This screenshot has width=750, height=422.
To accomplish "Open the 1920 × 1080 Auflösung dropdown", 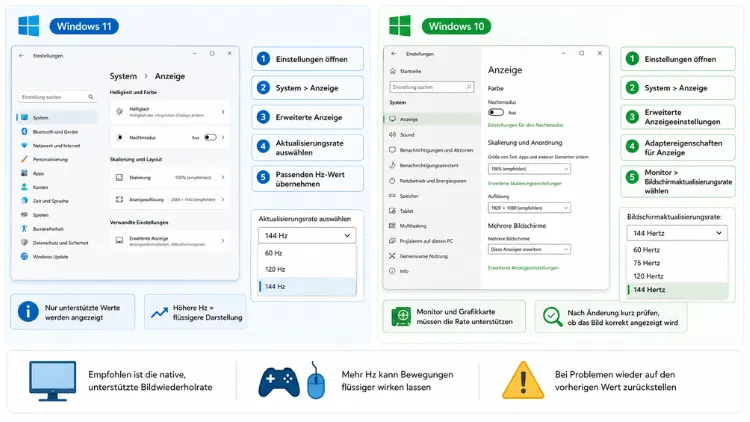I will 529,208.
